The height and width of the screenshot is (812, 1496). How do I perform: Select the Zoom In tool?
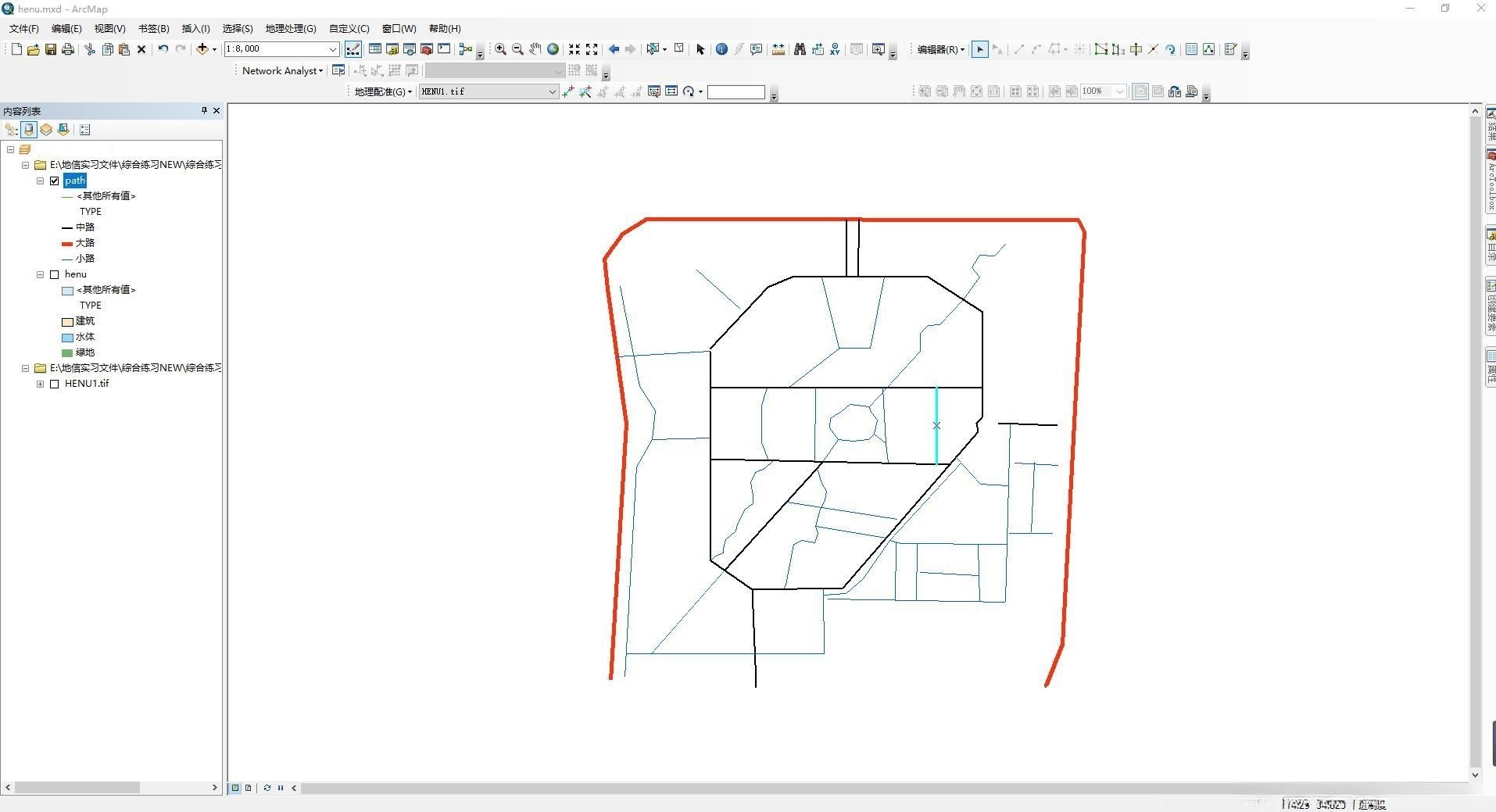pyautogui.click(x=500, y=49)
